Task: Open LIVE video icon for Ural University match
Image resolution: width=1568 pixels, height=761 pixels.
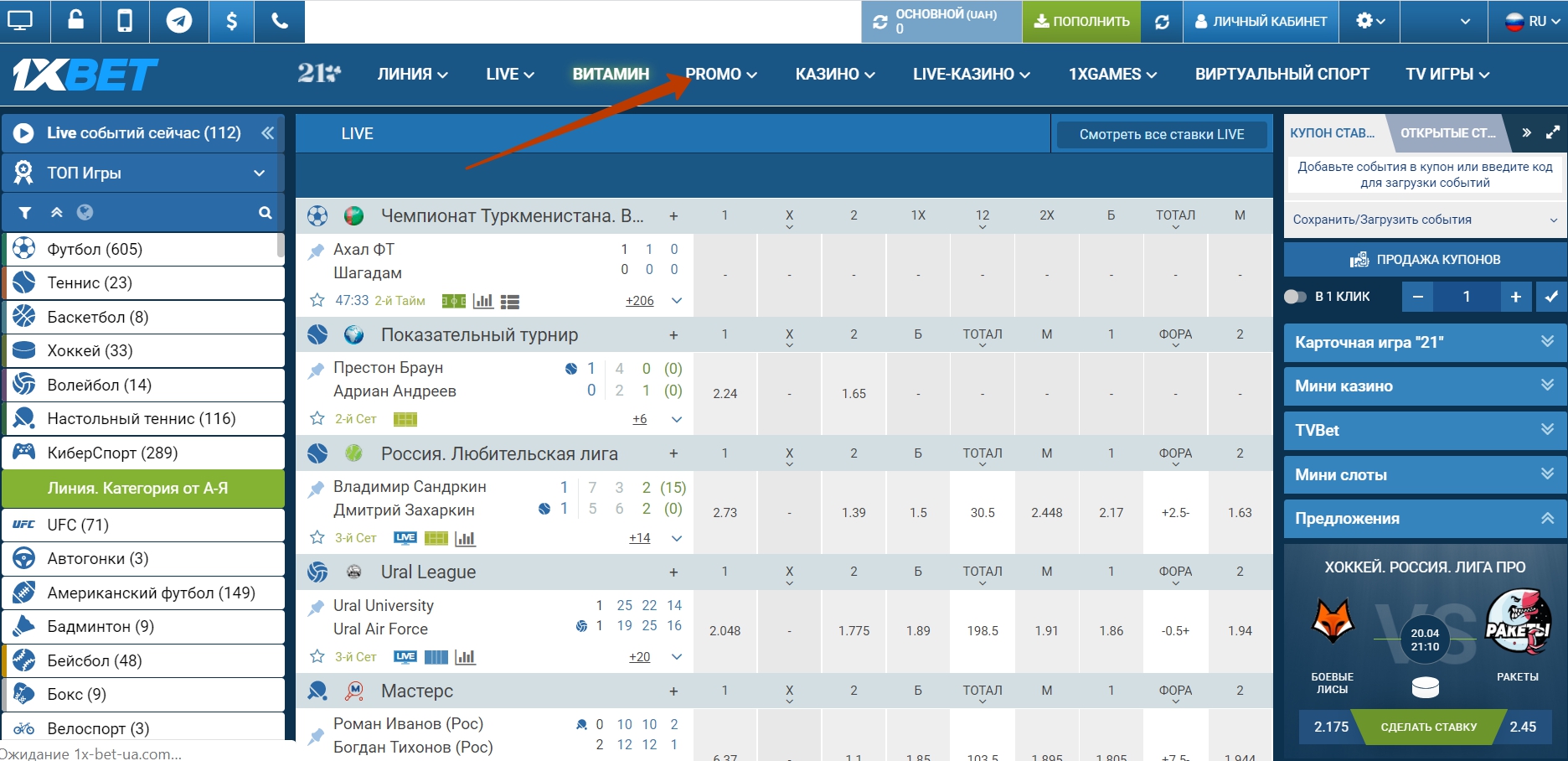Action: (x=405, y=657)
